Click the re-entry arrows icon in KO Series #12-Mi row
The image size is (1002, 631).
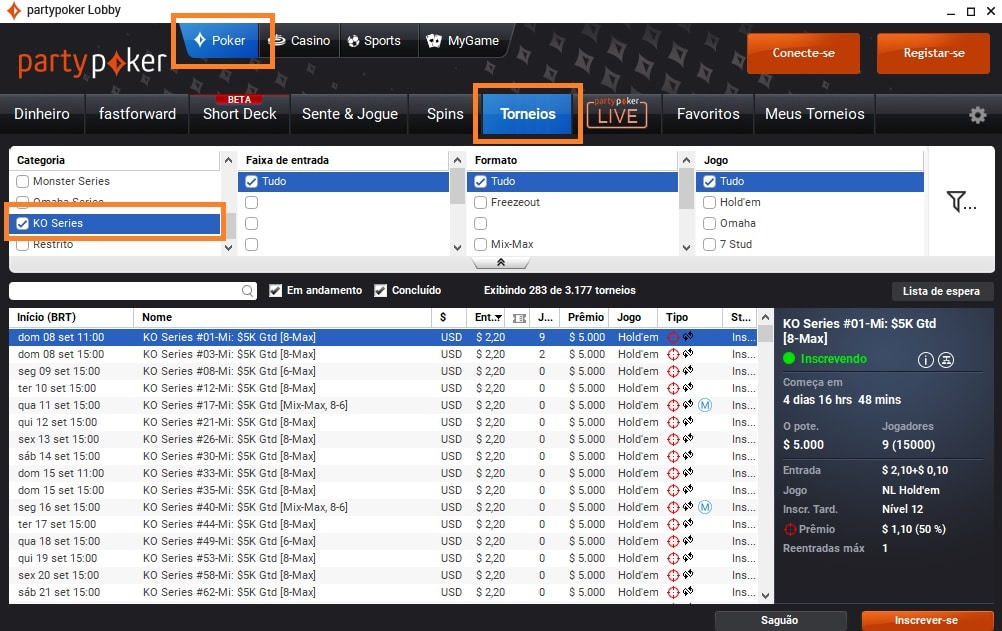(x=688, y=387)
